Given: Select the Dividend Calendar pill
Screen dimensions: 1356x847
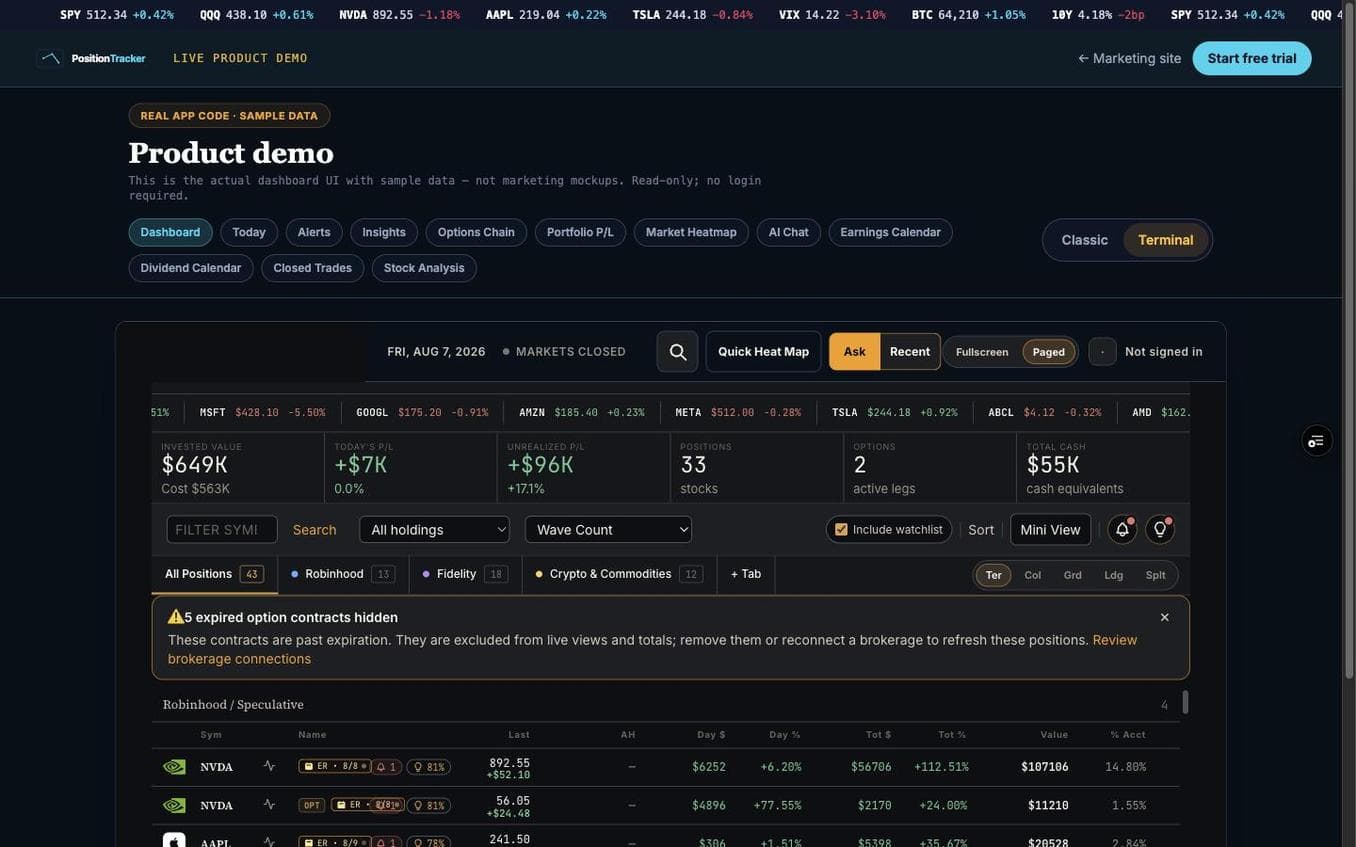Looking at the screenshot, I should click(191, 268).
